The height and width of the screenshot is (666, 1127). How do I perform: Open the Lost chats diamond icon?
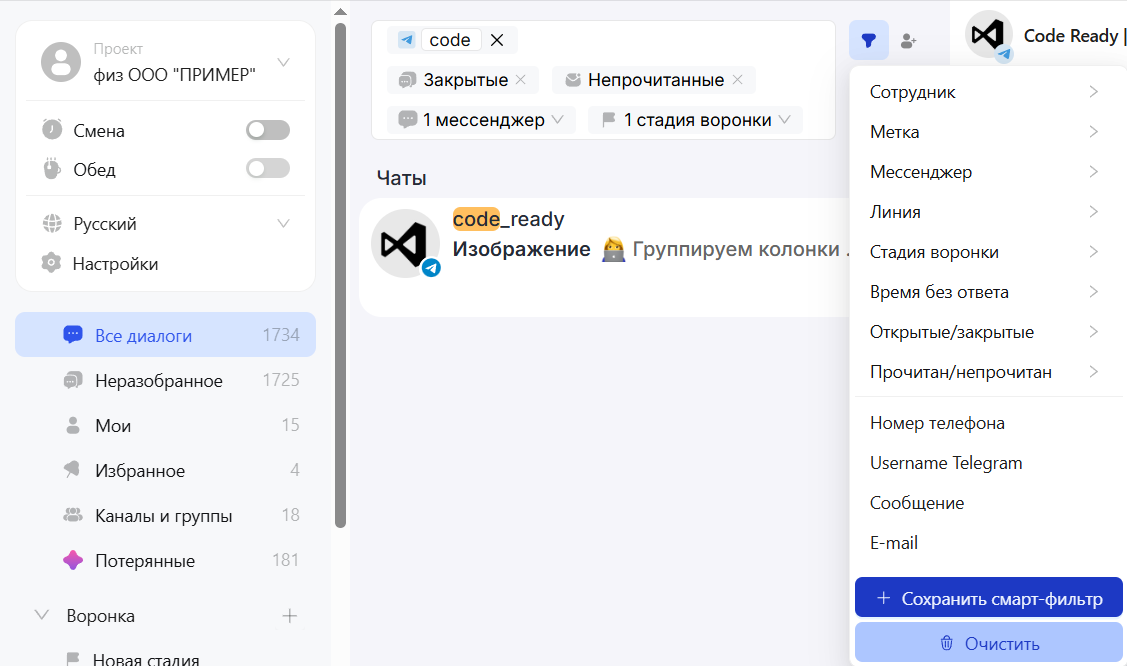click(72, 560)
